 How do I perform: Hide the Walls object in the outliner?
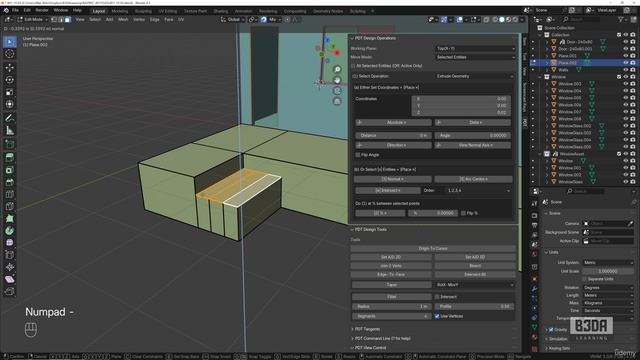click(x=625, y=70)
